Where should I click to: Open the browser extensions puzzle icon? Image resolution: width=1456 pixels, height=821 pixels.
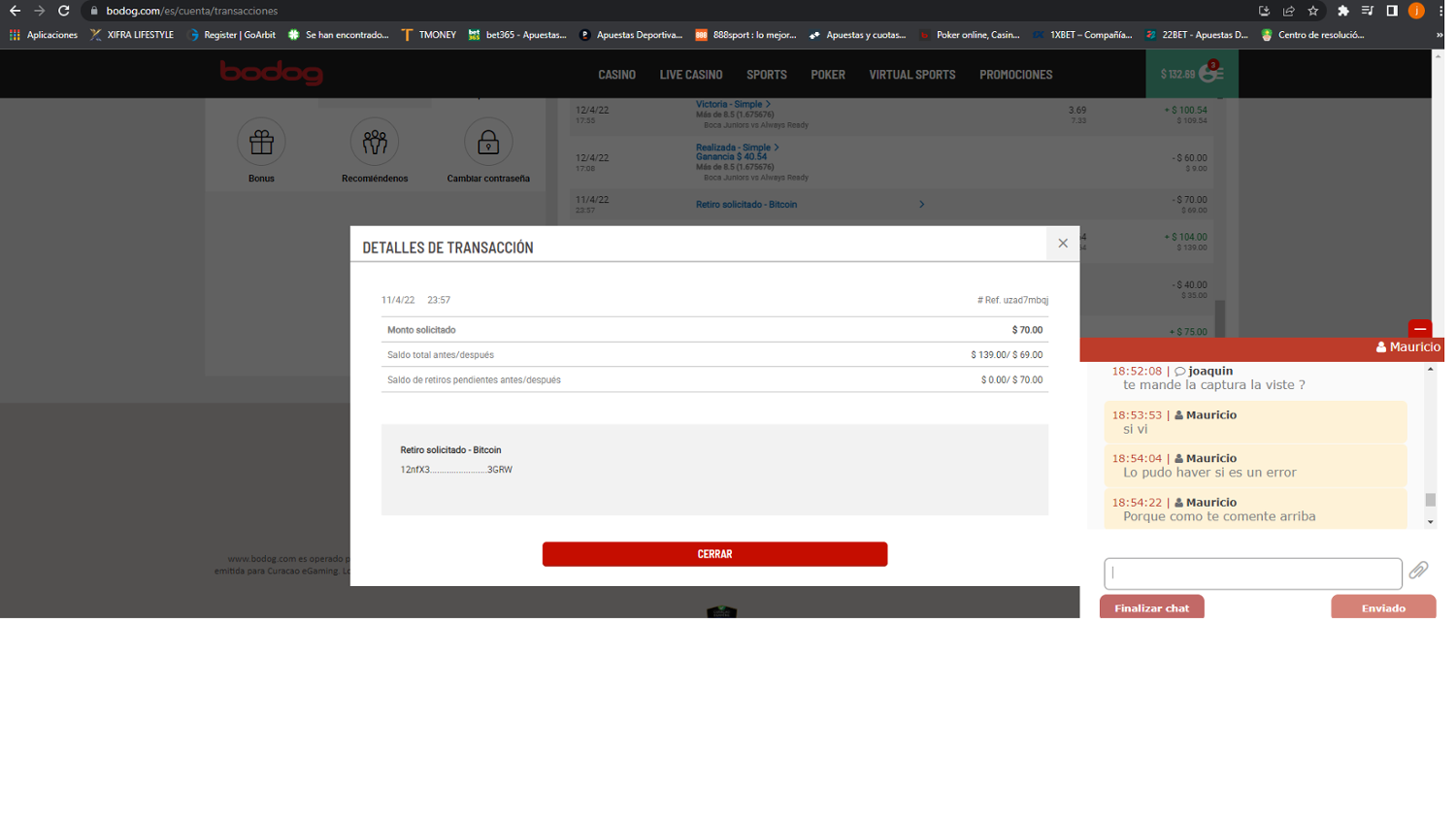click(1342, 11)
